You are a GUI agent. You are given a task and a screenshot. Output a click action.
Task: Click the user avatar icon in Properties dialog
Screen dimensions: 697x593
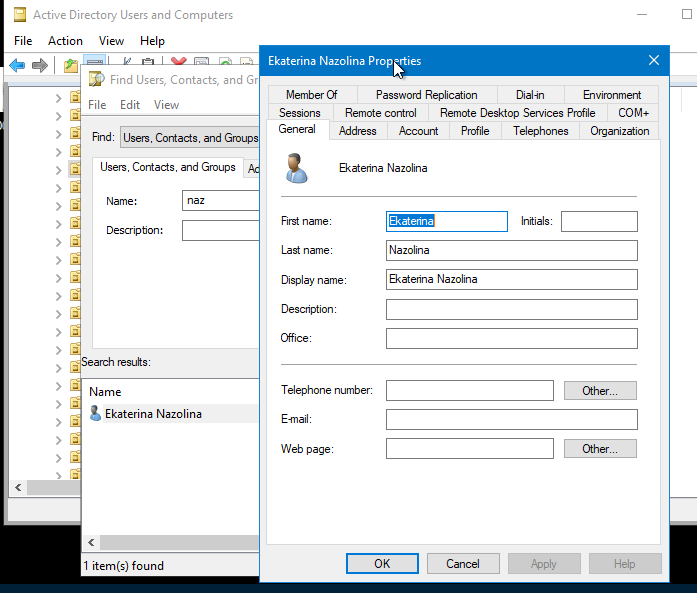tap(296, 168)
